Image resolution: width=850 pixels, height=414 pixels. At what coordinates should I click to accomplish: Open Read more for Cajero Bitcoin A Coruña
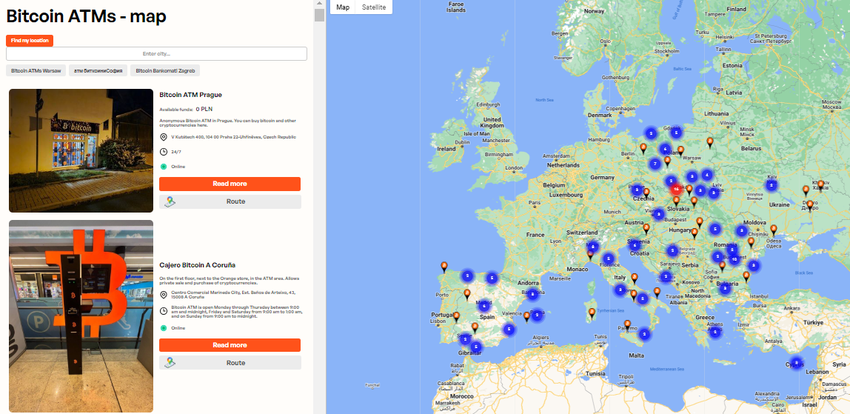point(230,345)
